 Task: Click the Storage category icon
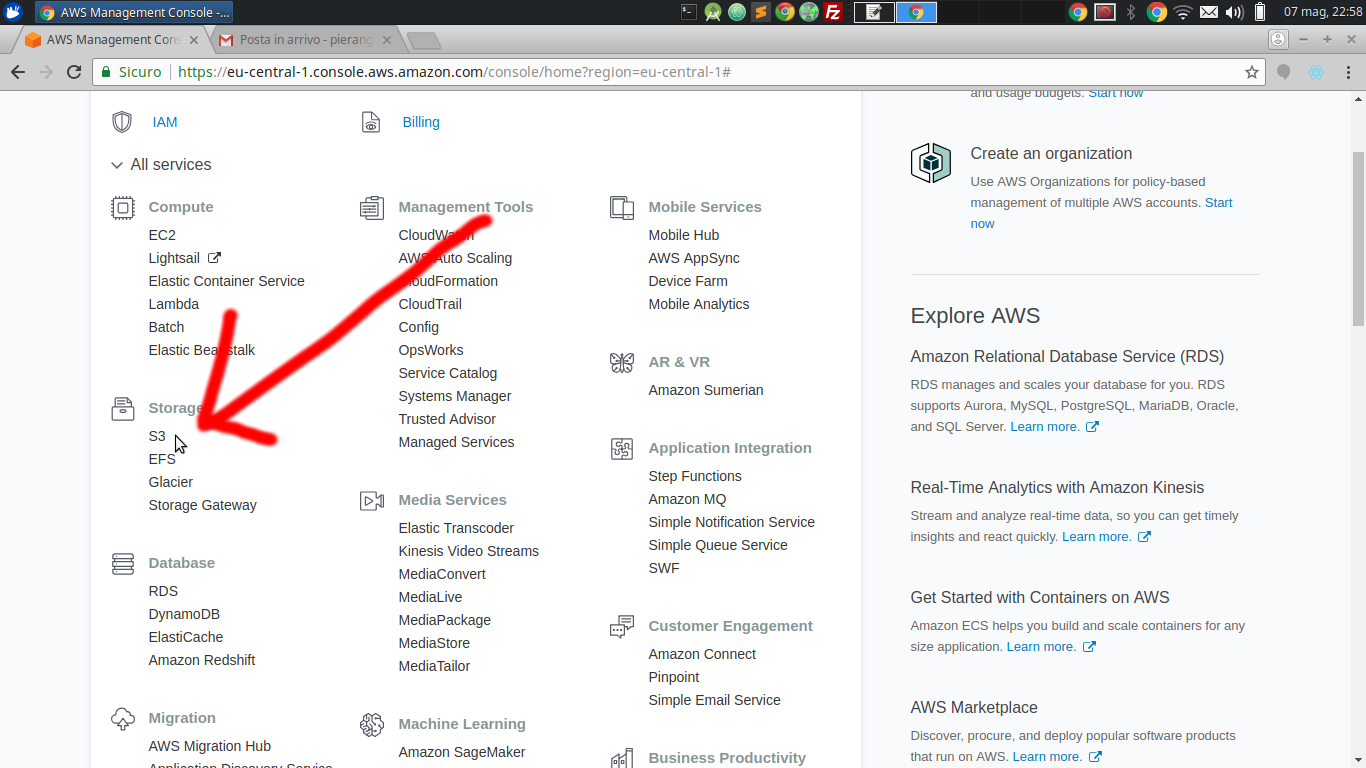pos(122,408)
